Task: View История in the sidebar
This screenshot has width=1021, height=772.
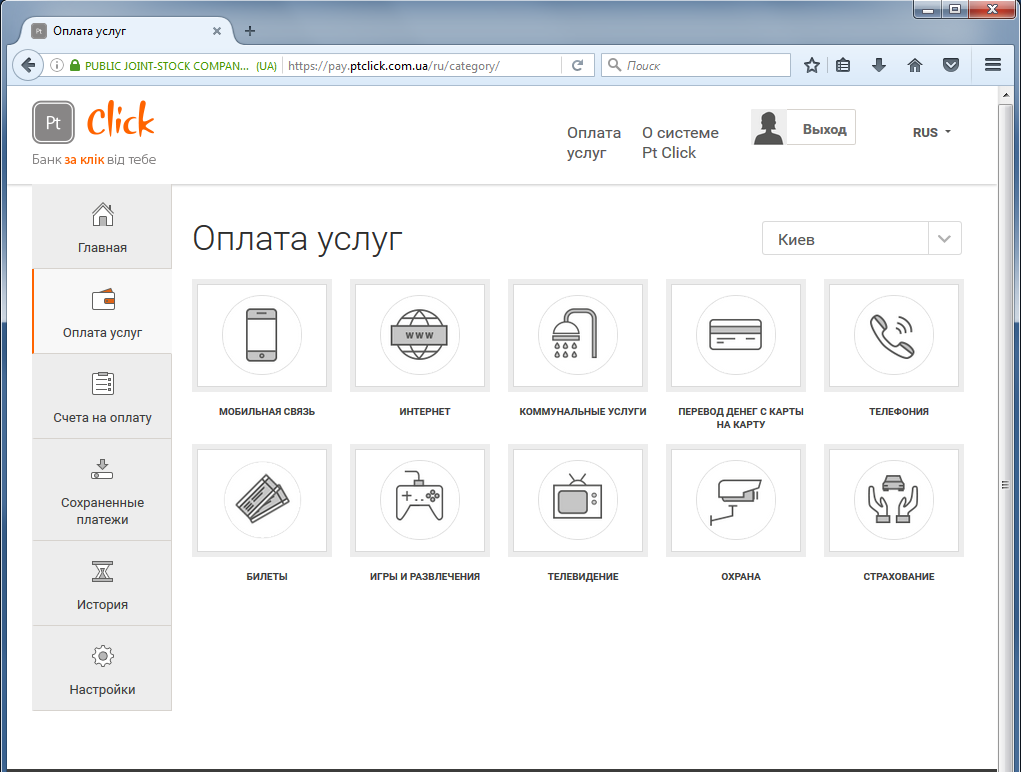Action: click(x=102, y=583)
